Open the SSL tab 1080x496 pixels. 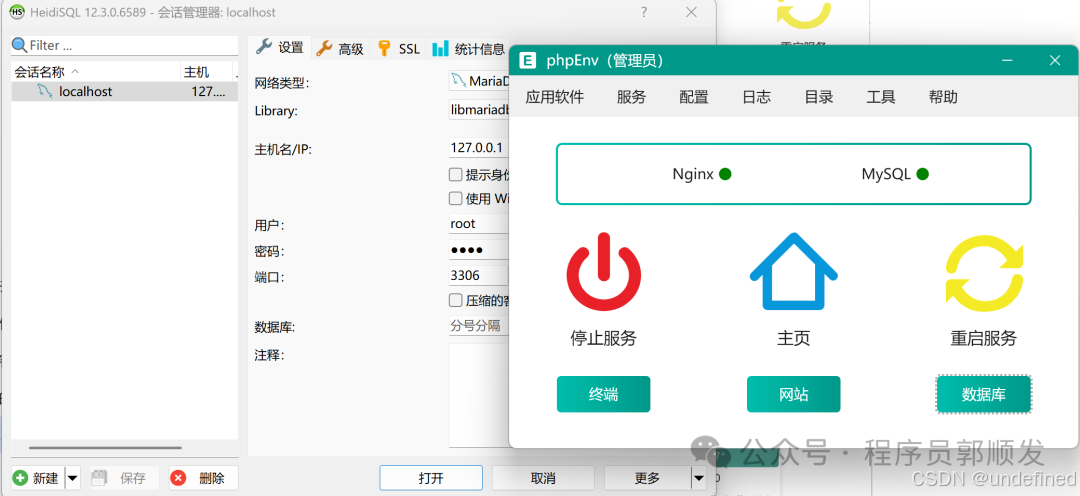[398, 48]
